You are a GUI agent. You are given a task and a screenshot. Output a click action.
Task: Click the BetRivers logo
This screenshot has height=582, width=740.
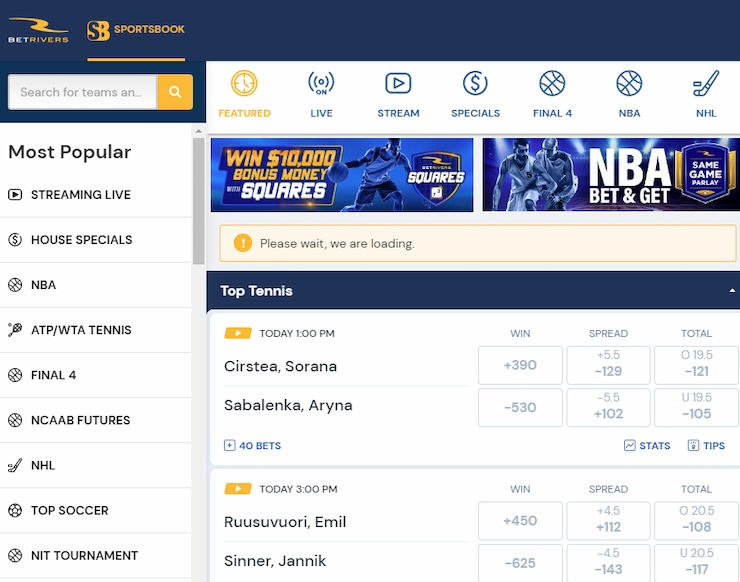(x=38, y=30)
